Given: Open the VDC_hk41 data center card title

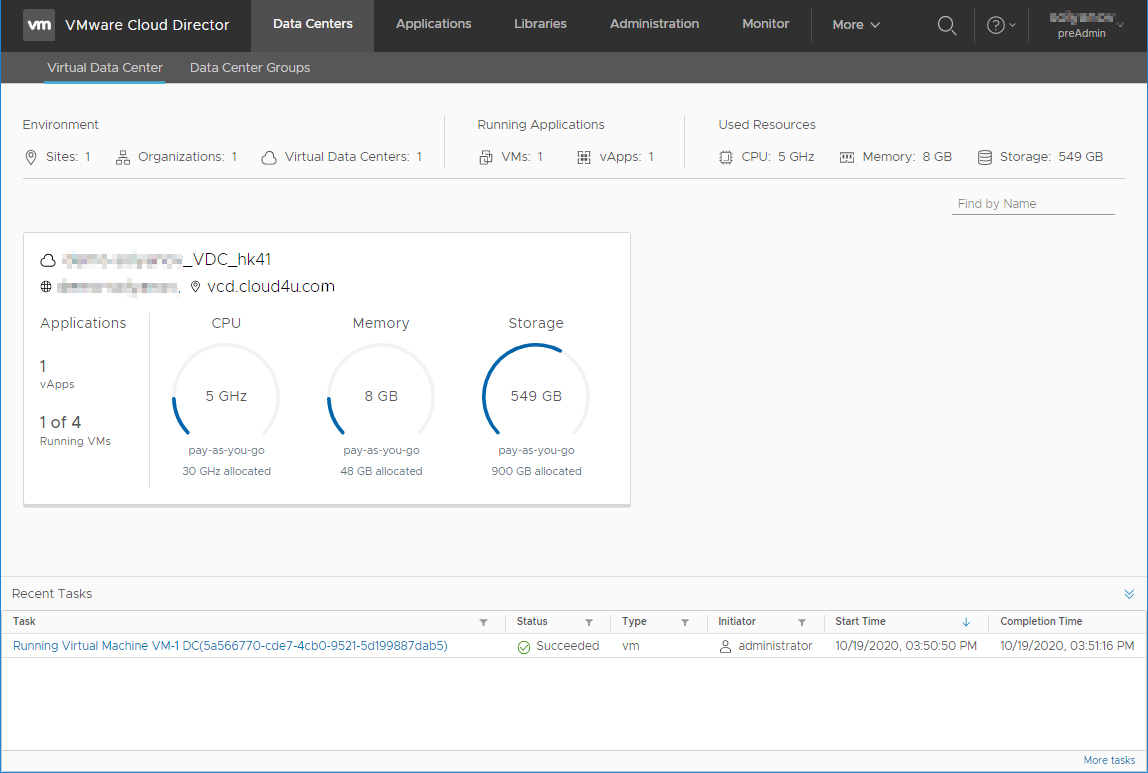Looking at the screenshot, I should tap(167, 259).
